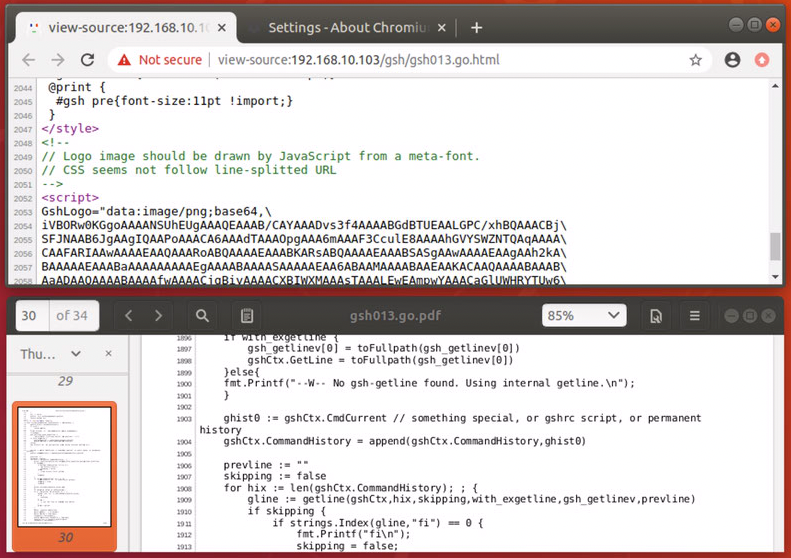This screenshot has height=558, width=791.
Task: Open file options menu in PDF viewer
Action: (x=656, y=316)
